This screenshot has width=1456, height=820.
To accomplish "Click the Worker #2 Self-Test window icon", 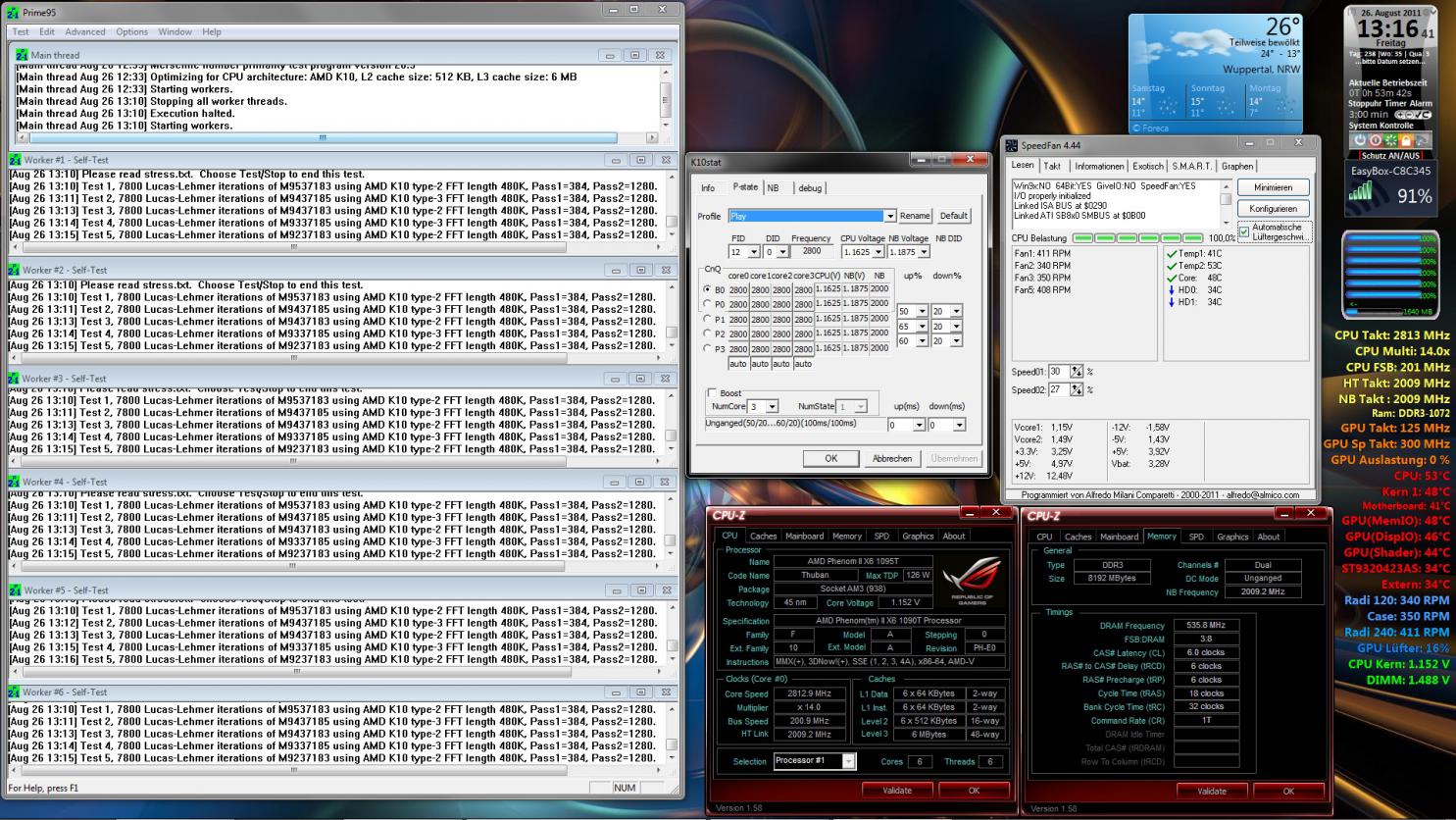I will [x=14, y=270].
